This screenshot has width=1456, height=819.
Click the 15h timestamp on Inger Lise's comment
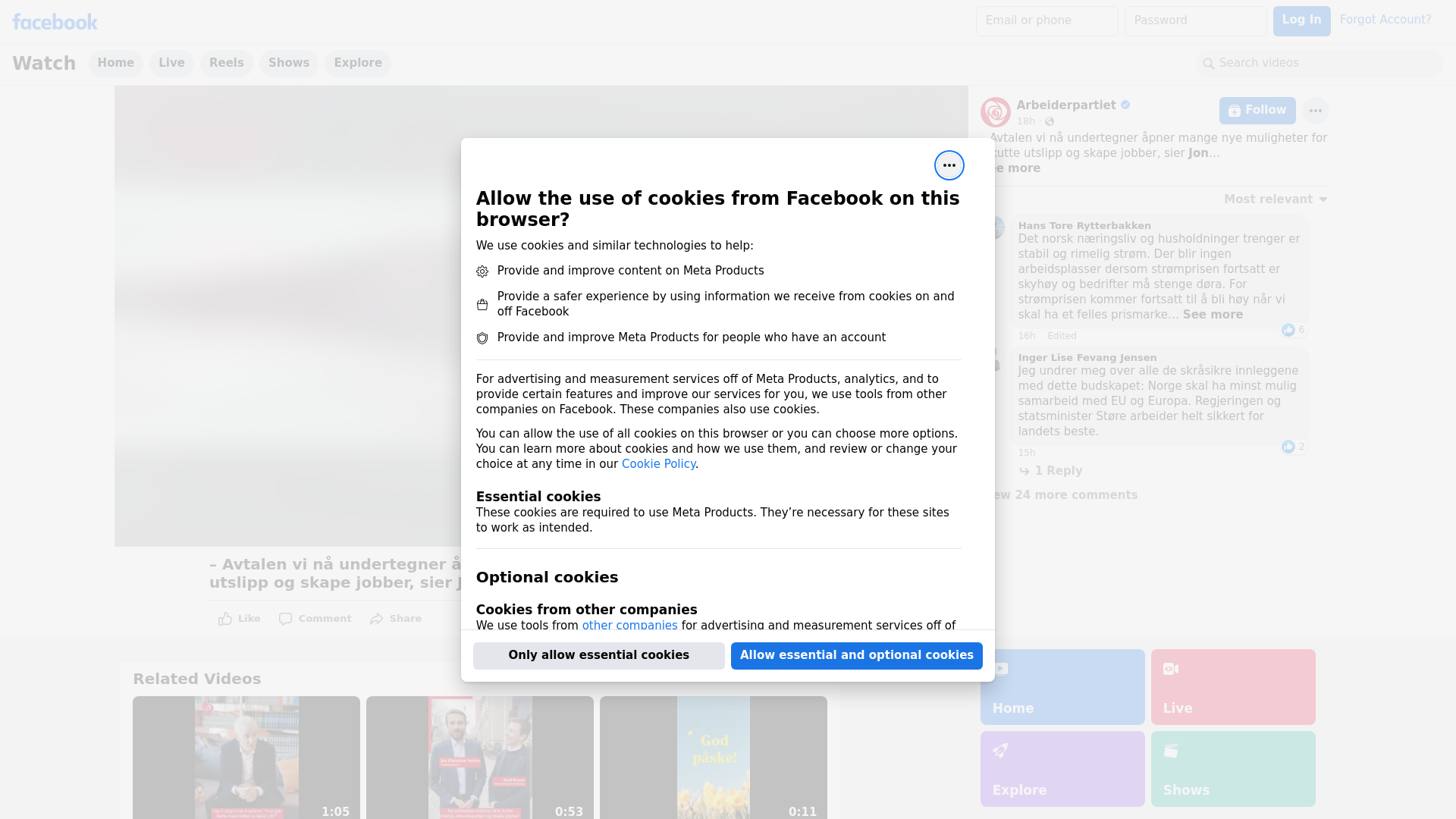(1027, 453)
